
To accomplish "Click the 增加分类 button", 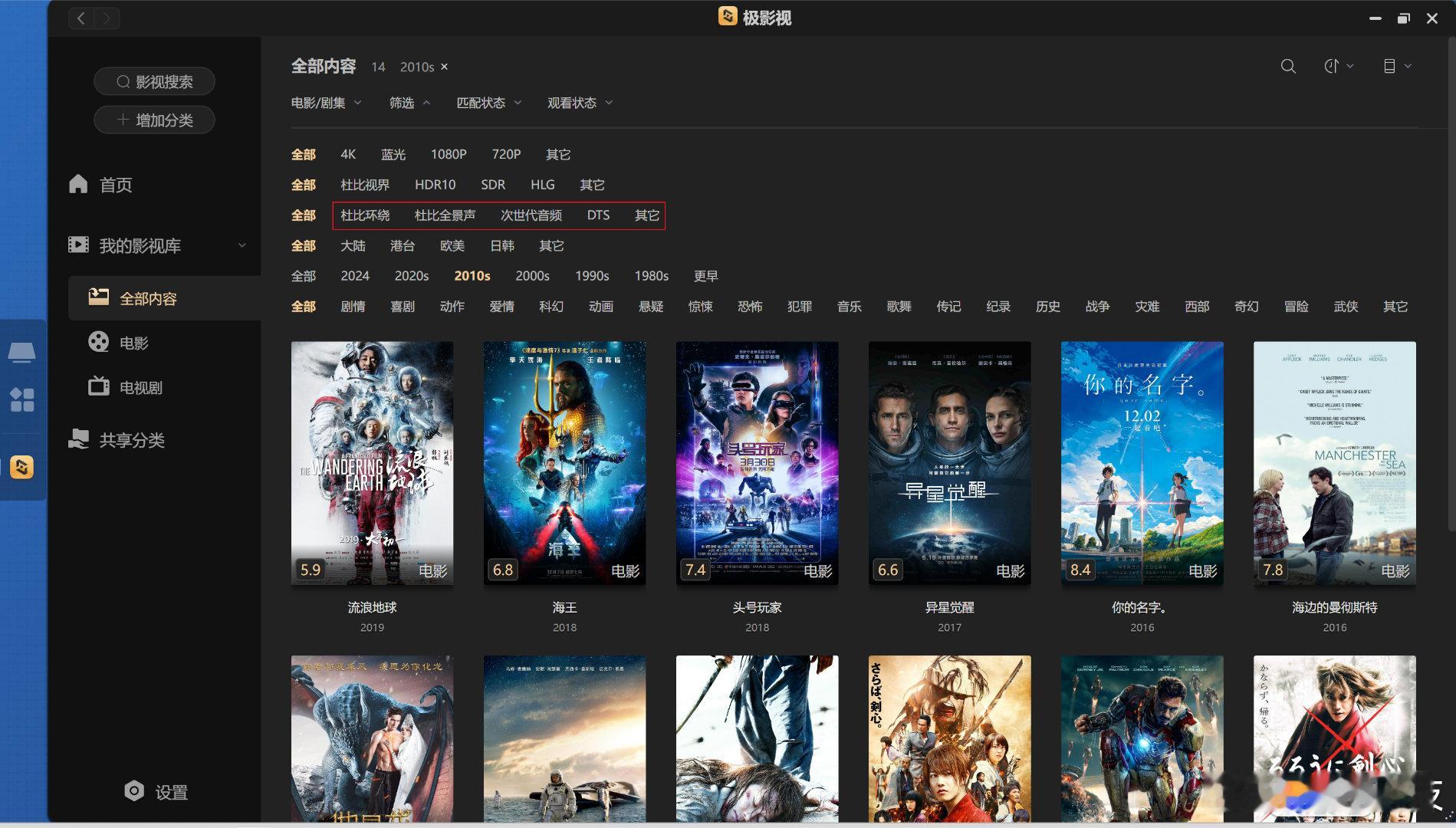I will click(154, 120).
